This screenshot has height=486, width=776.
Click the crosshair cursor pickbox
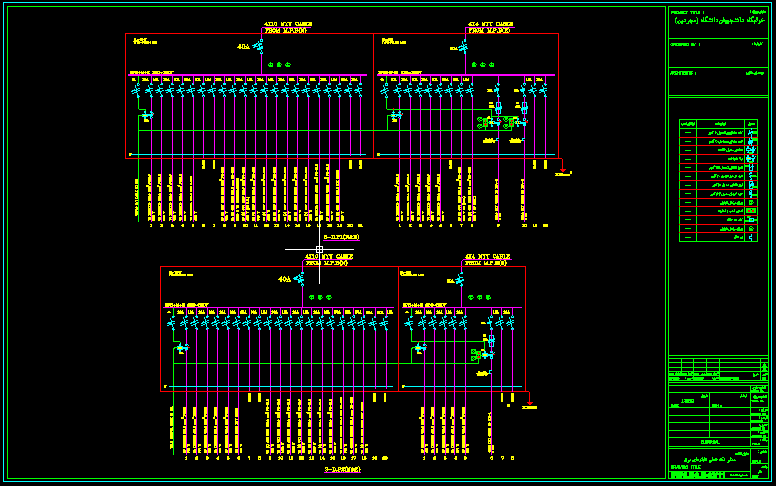point(319,249)
